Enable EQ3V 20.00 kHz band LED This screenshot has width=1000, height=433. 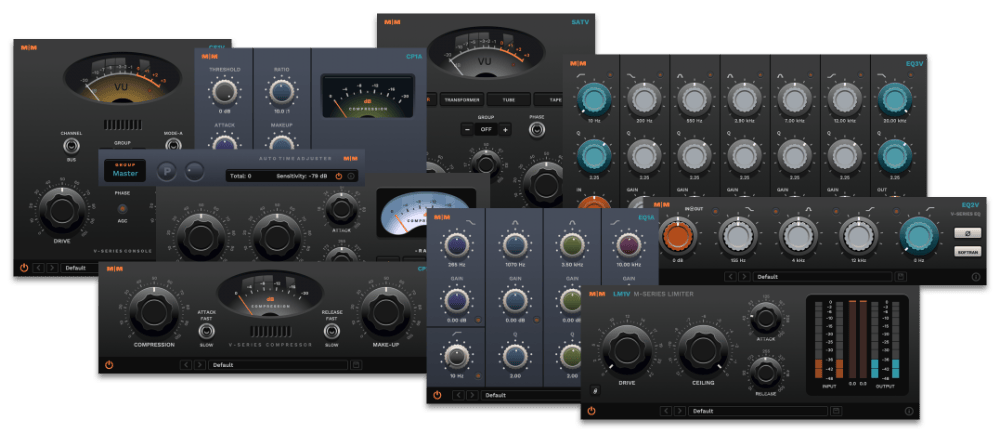pos(909,75)
